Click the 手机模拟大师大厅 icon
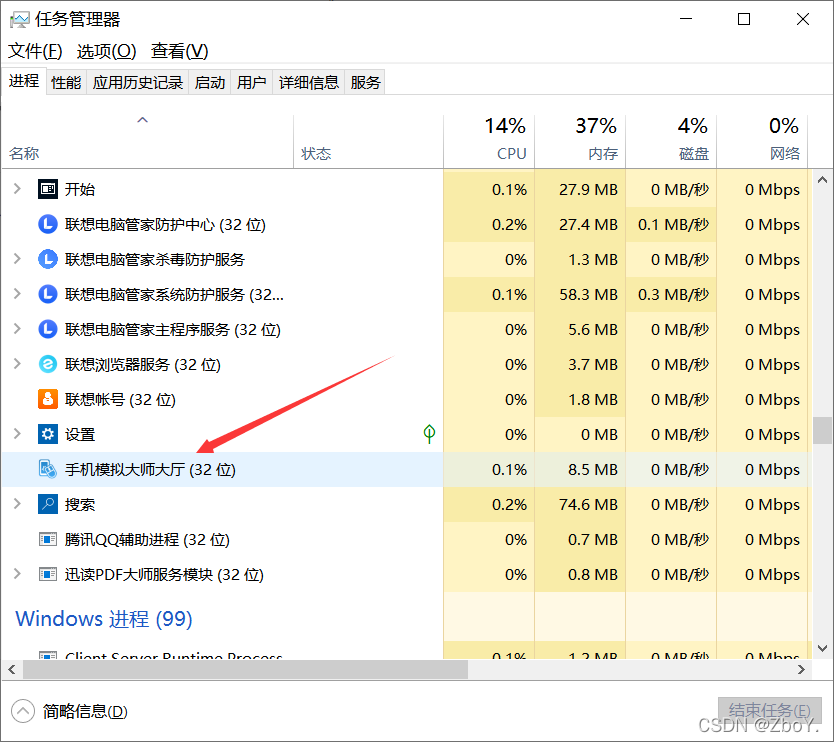Screen dimensions: 834x742 [x=48, y=469]
